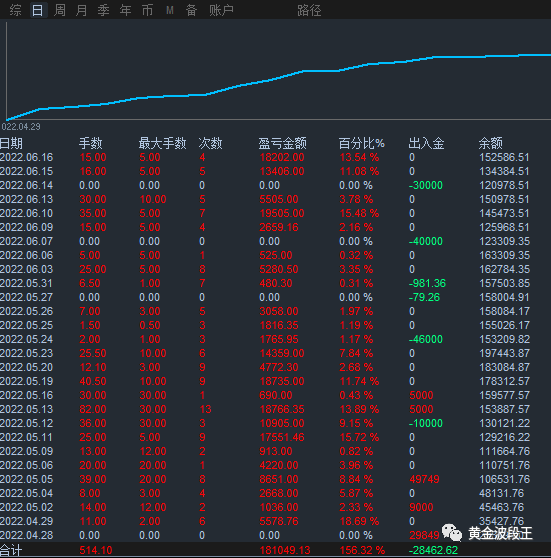This screenshot has height=558, width=551.
Task: Click profit value 4220.00
Action: coord(279,465)
